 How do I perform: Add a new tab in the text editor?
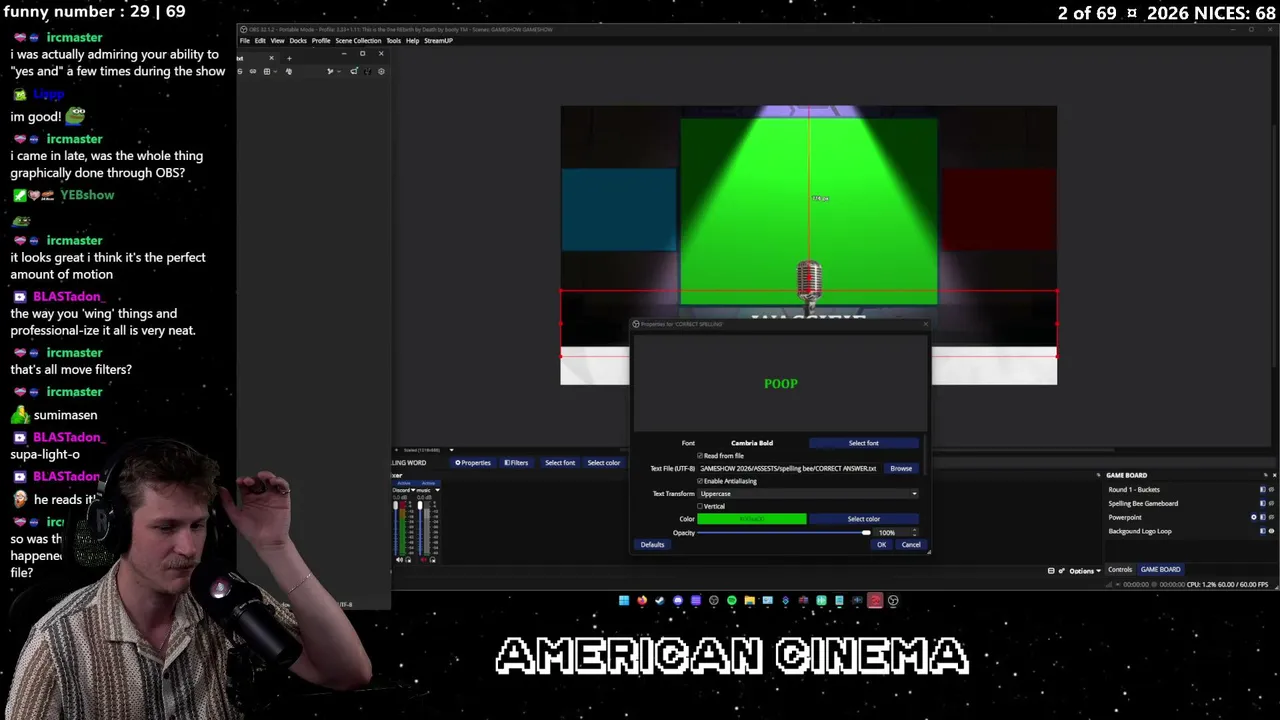click(x=290, y=58)
